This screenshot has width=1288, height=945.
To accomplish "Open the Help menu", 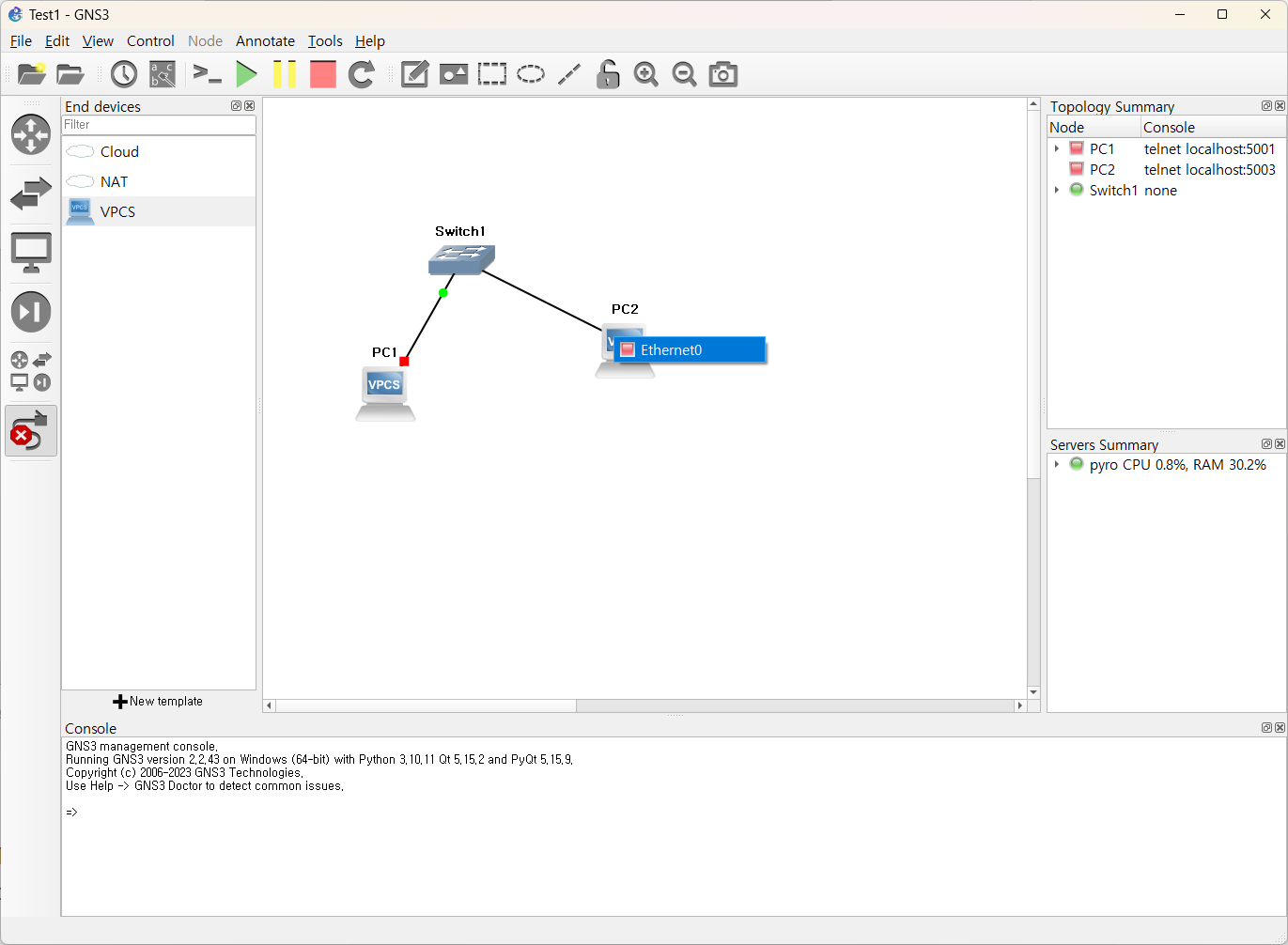I will click(370, 40).
